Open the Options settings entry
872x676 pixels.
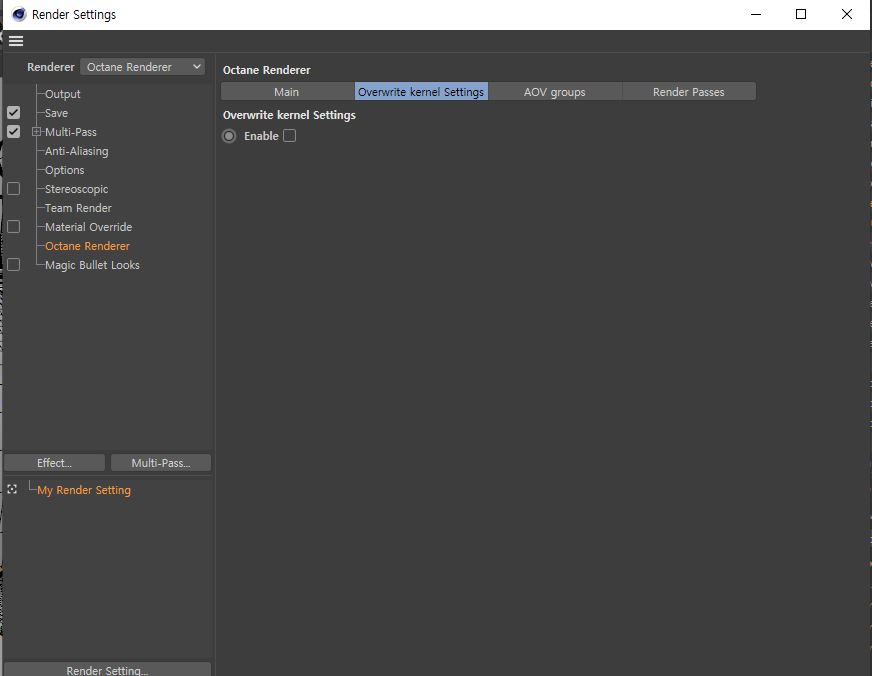pyautogui.click(x=65, y=170)
